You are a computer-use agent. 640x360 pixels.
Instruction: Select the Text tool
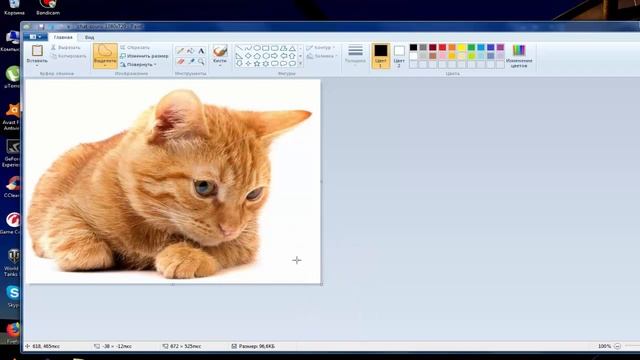tap(201, 51)
